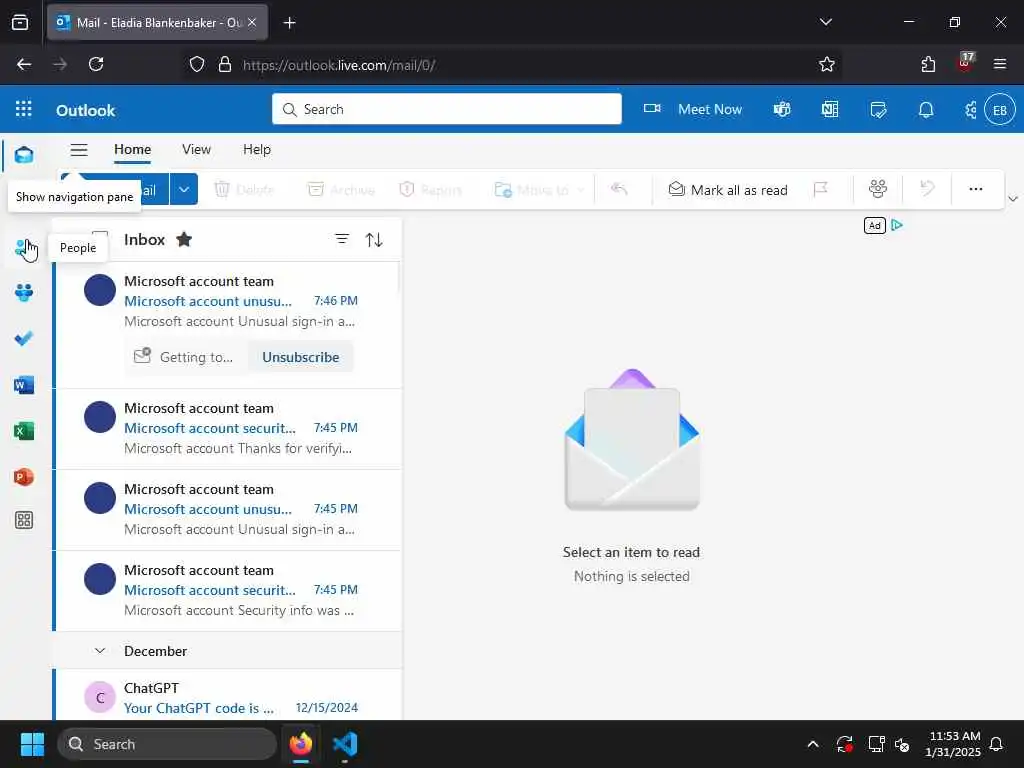Click Mark all as read
Viewport: 1024px width, 768px height.
[728, 190]
